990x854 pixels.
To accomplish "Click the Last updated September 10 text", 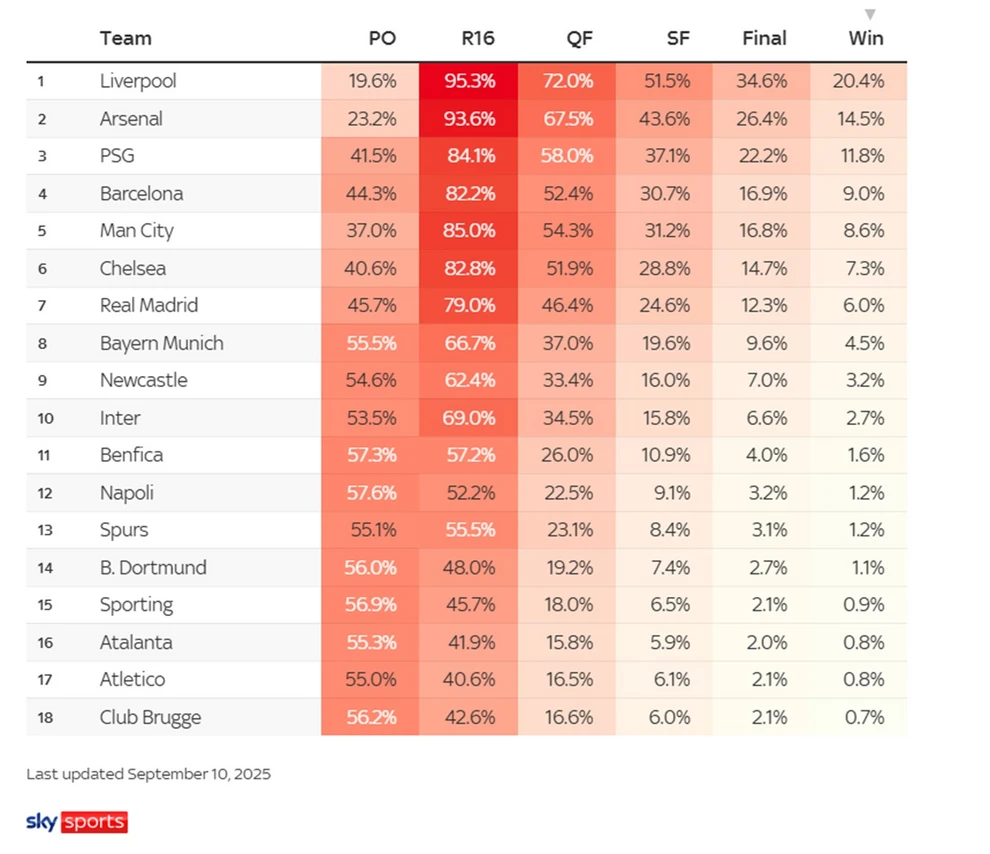I will pyautogui.click(x=148, y=774).
